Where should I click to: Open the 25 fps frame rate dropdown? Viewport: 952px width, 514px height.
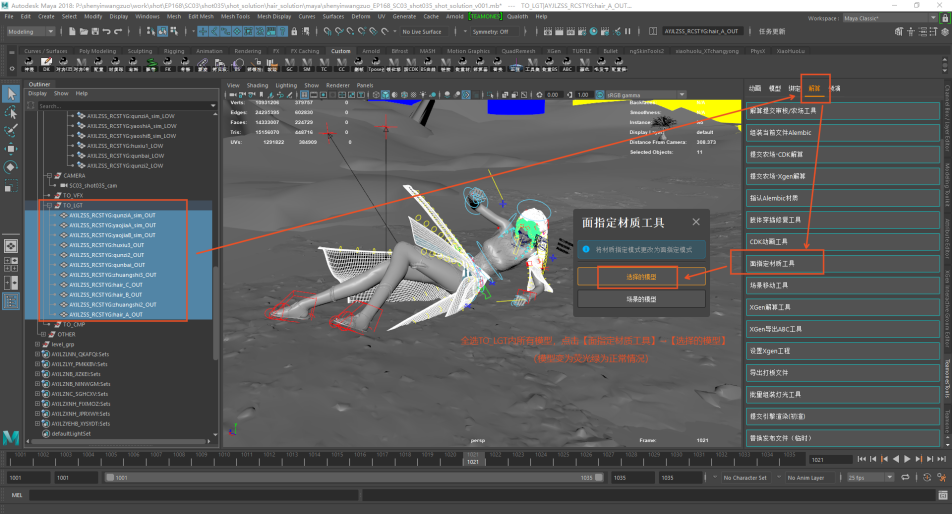869,479
